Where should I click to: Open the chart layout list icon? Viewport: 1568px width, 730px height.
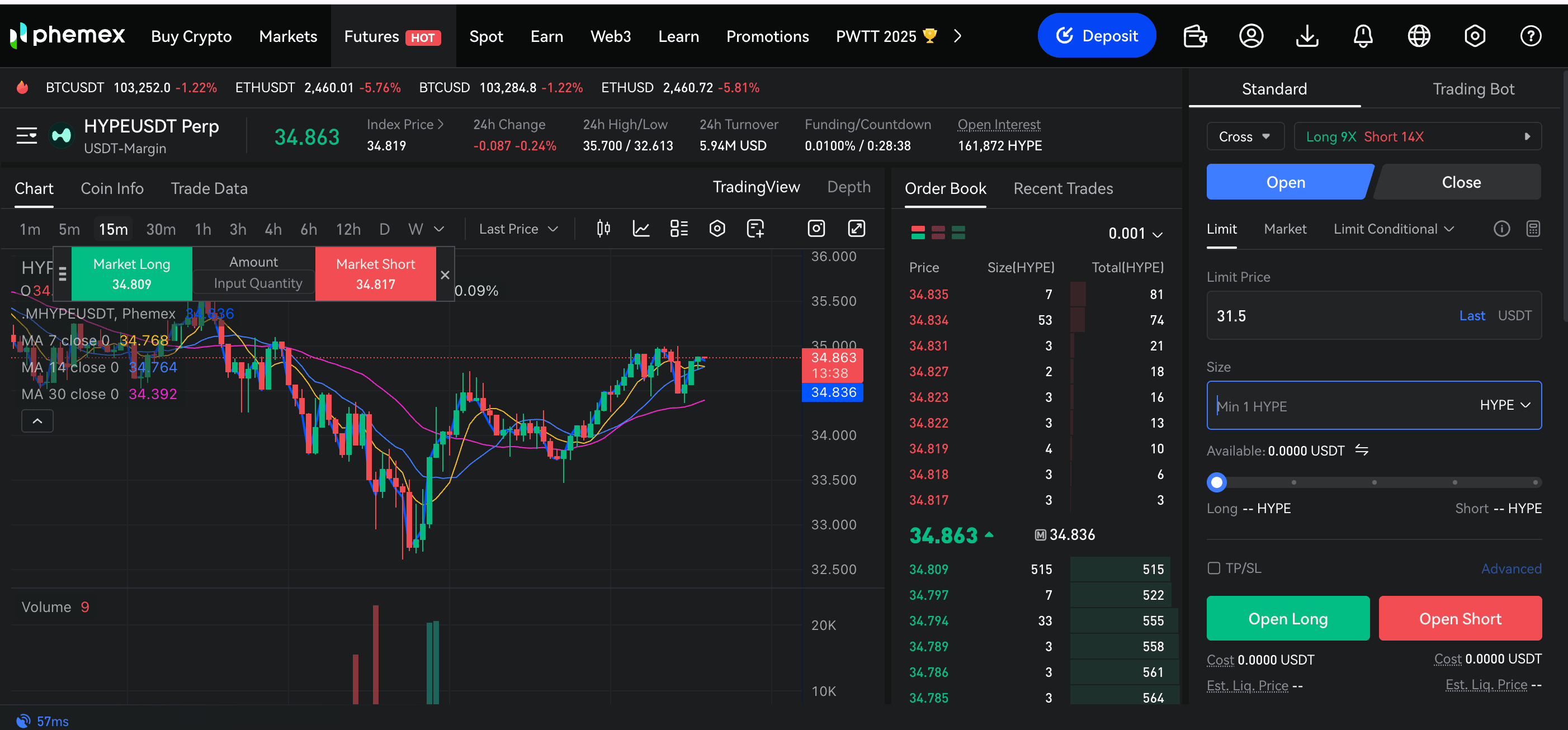coord(679,229)
